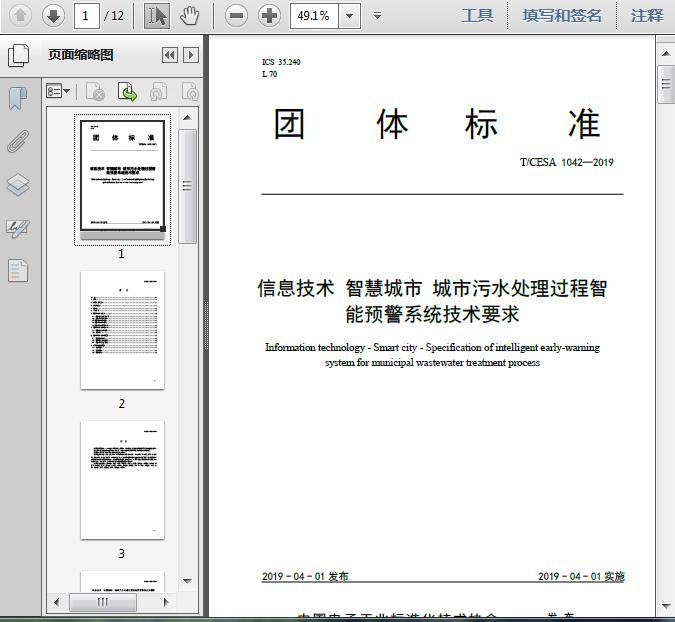Zoom out with the minus button
This screenshot has width=675, height=622.
tap(236, 15)
